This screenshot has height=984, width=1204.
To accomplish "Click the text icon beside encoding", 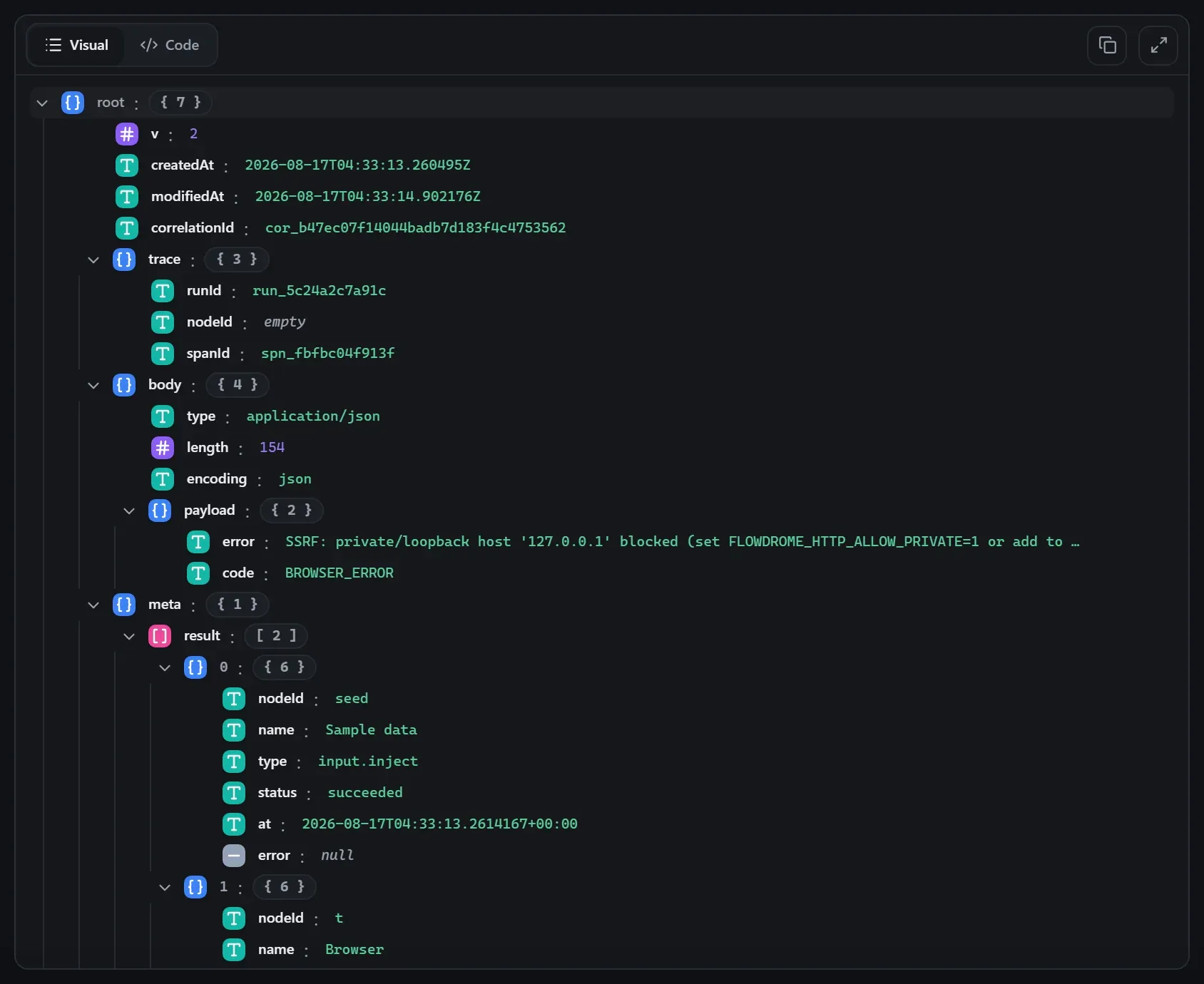I will [163, 479].
